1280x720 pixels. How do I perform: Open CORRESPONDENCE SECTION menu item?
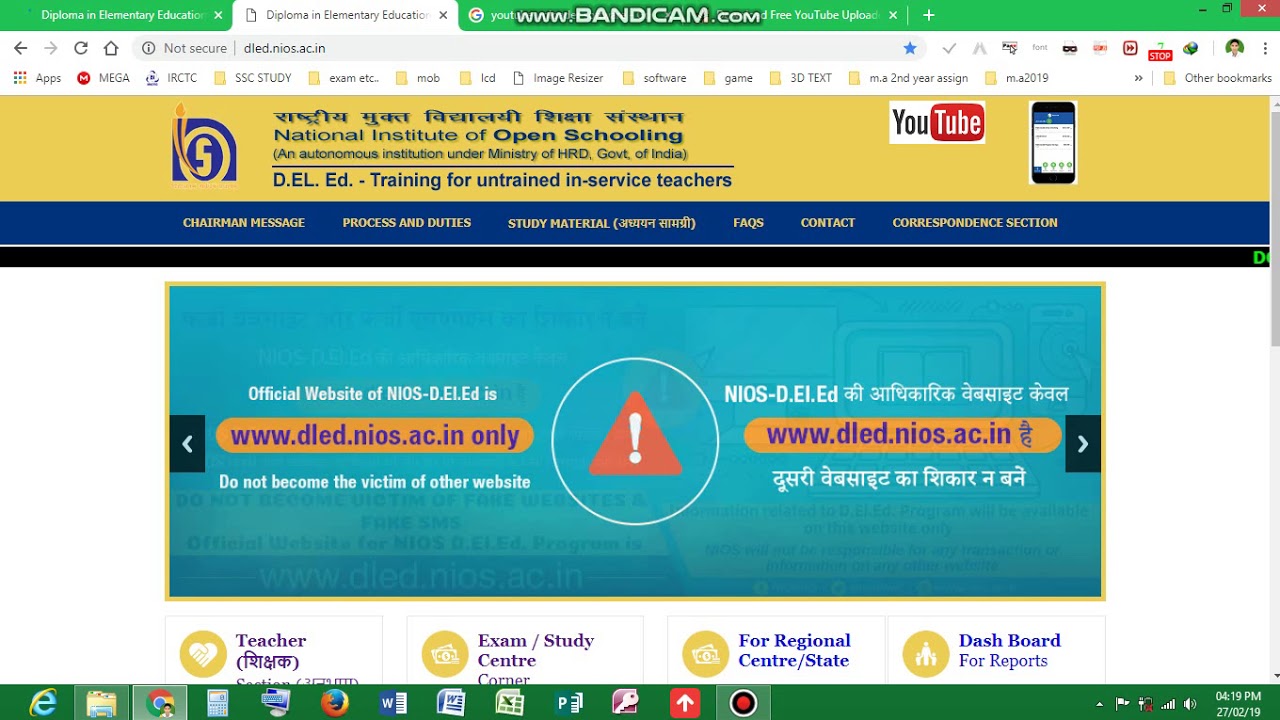(975, 223)
